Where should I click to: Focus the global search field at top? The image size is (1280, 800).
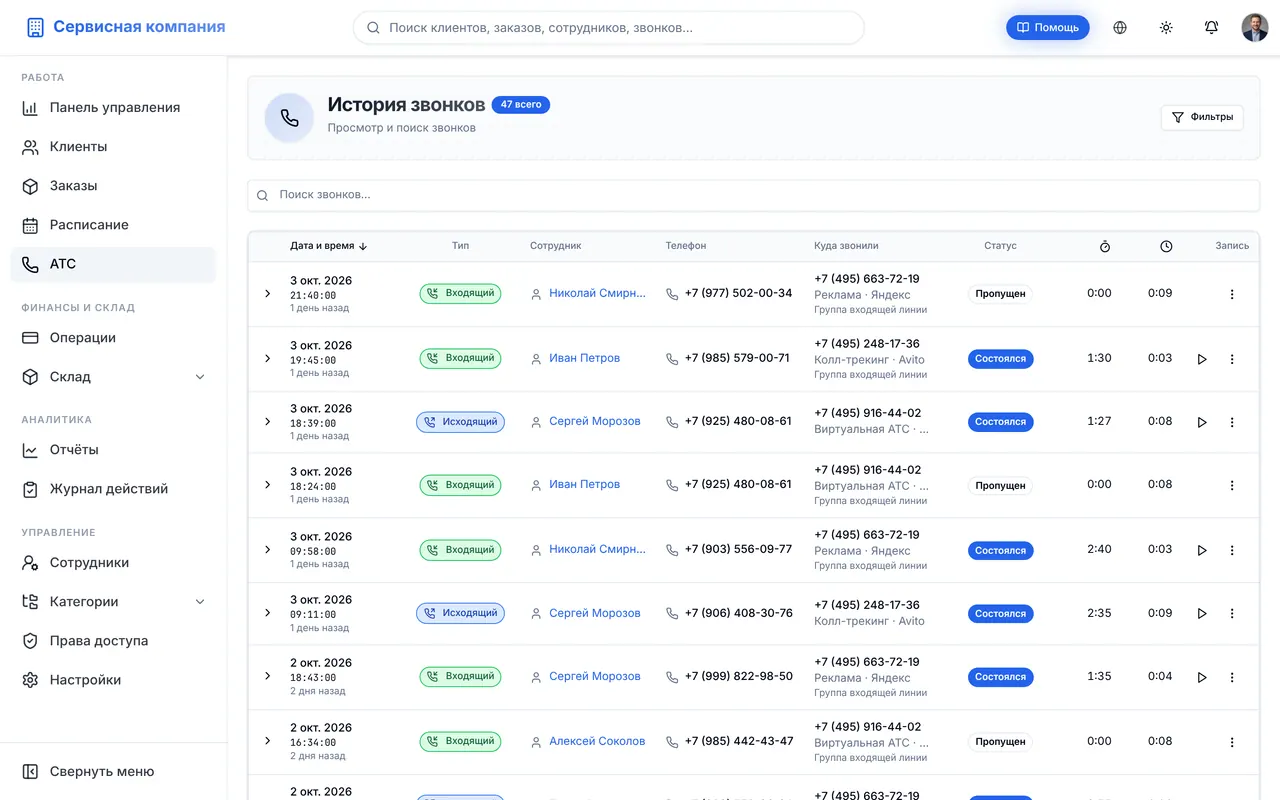[x=609, y=28]
